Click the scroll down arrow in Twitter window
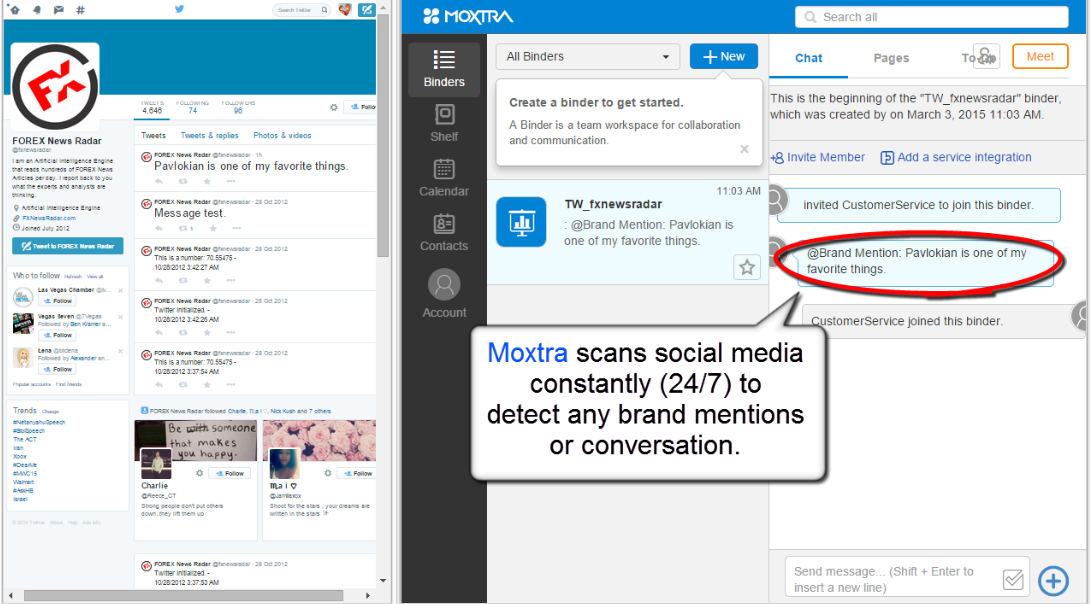The width and height of the screenshot is (1090, 604). 383,580
